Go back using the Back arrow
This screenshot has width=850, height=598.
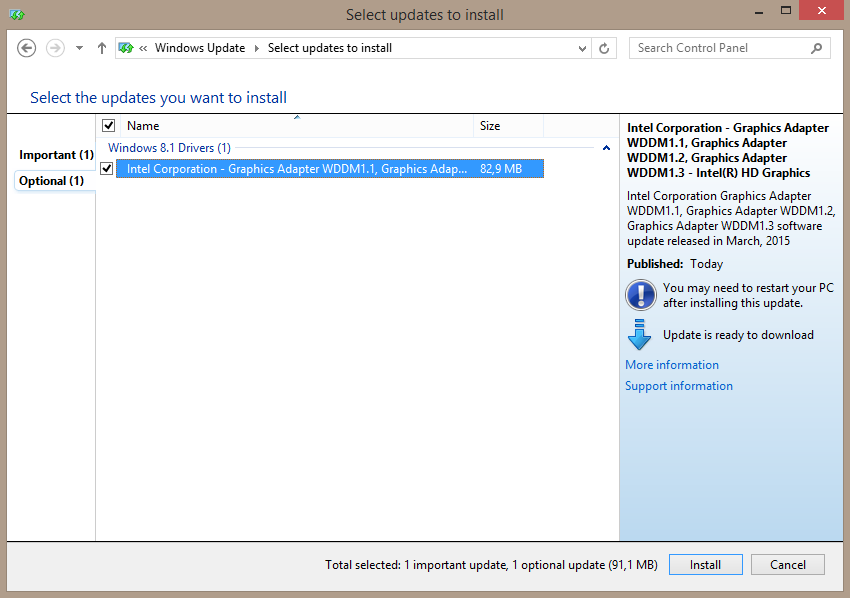click(27, 48)
